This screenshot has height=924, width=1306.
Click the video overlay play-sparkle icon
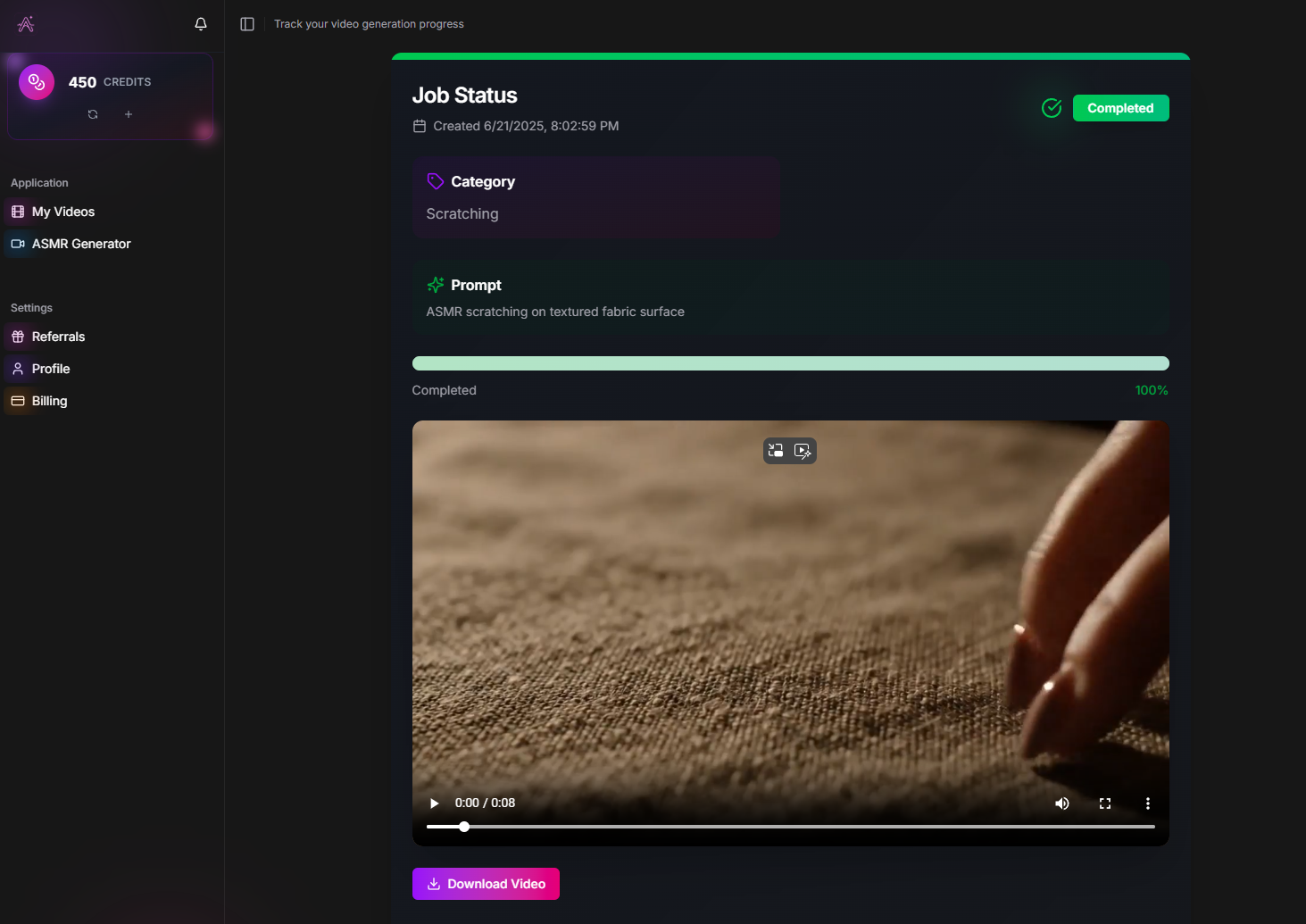(803, 451)
